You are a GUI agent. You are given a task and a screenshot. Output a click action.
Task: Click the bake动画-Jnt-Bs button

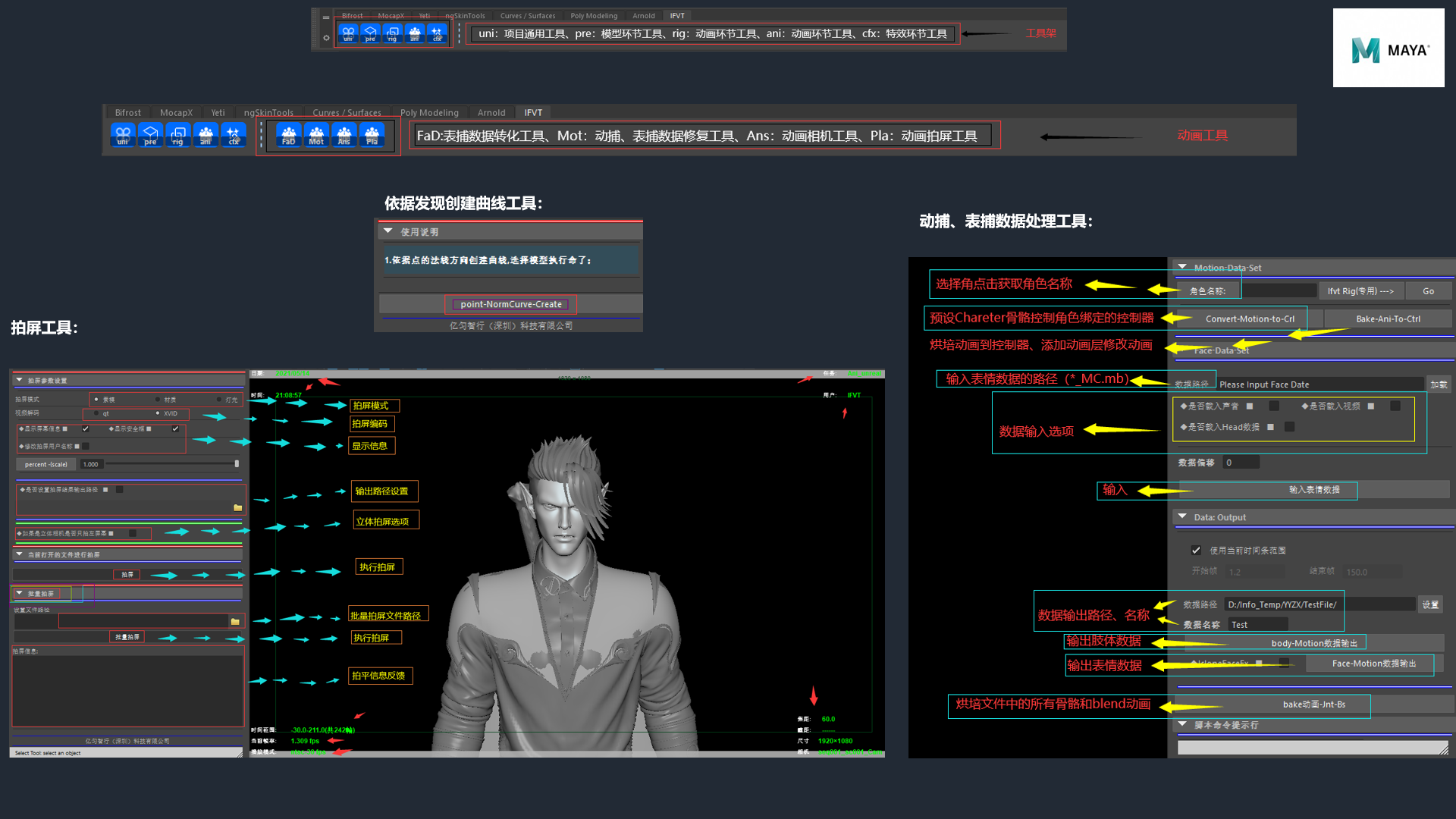pyautogui.click(x=1313, y=704)
